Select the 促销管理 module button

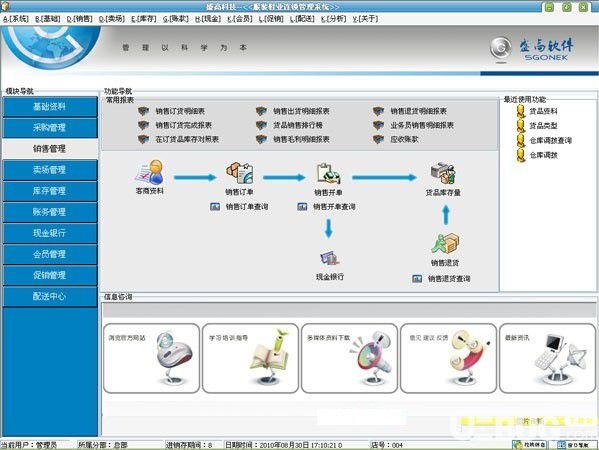pyautogui.click(x=50, y=275)
